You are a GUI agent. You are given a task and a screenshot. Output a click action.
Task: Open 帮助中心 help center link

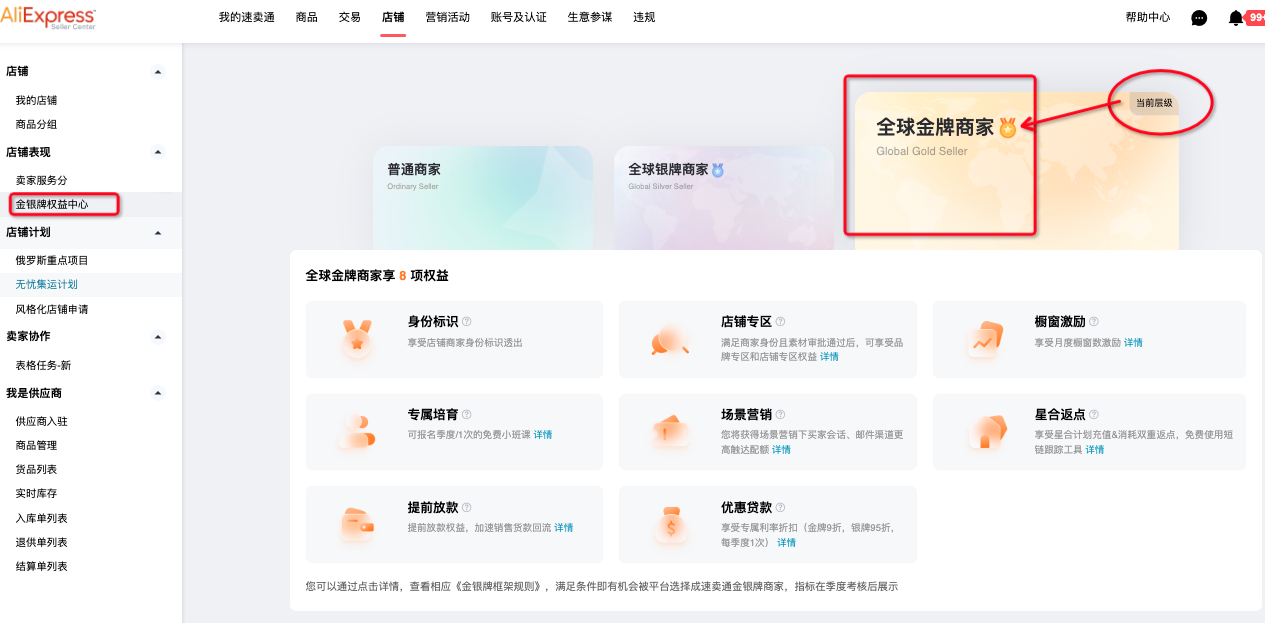click(x=1147, y=17)
